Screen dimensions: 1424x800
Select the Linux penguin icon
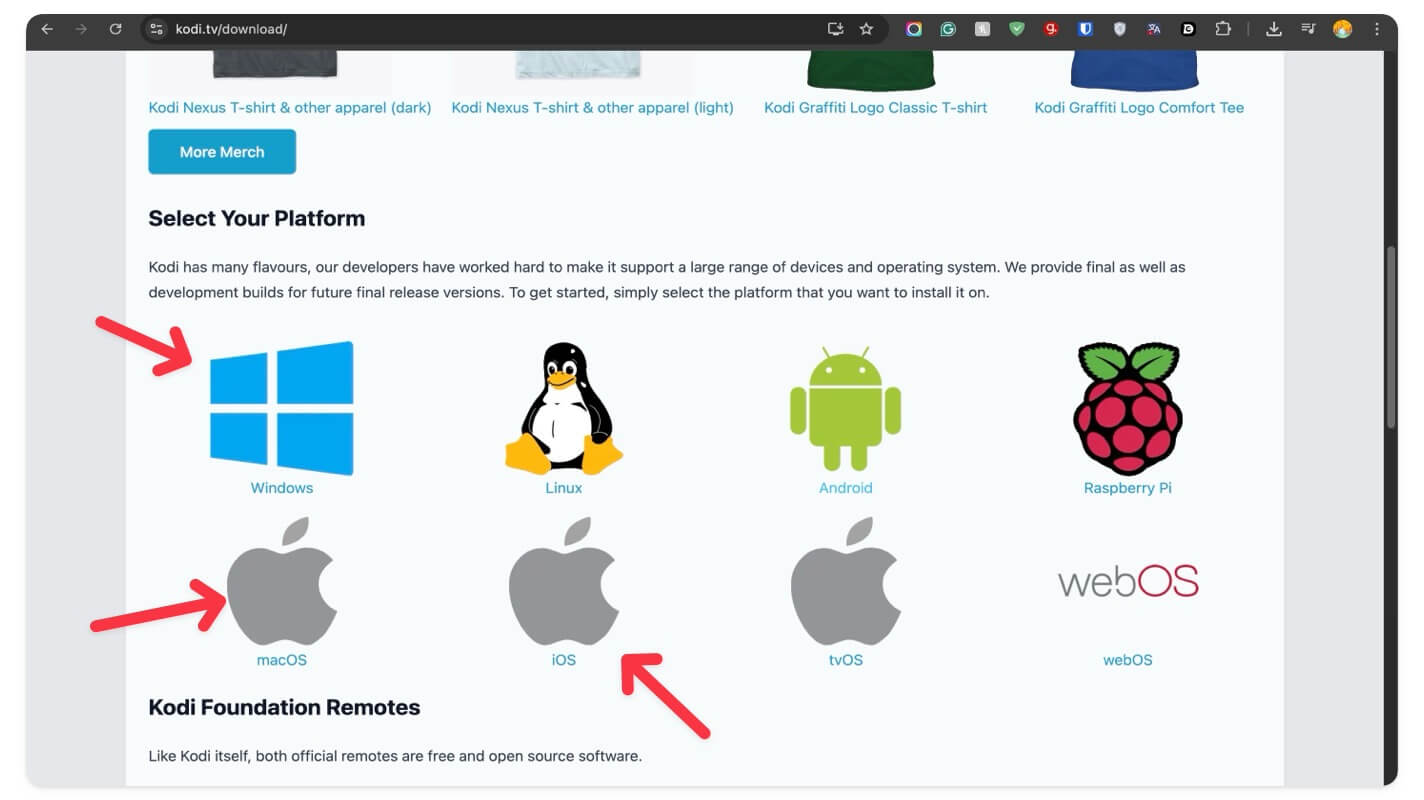[563, 408]
